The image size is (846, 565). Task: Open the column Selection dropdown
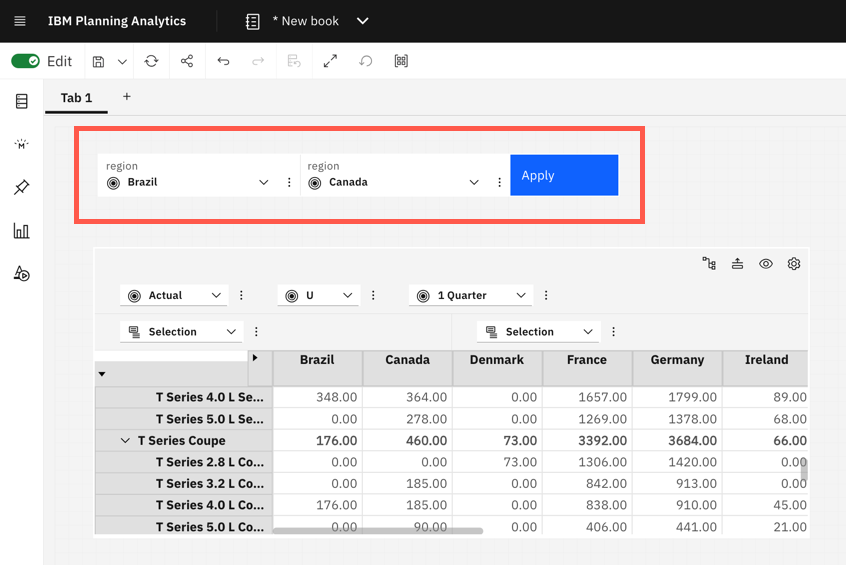coord(538,332)
